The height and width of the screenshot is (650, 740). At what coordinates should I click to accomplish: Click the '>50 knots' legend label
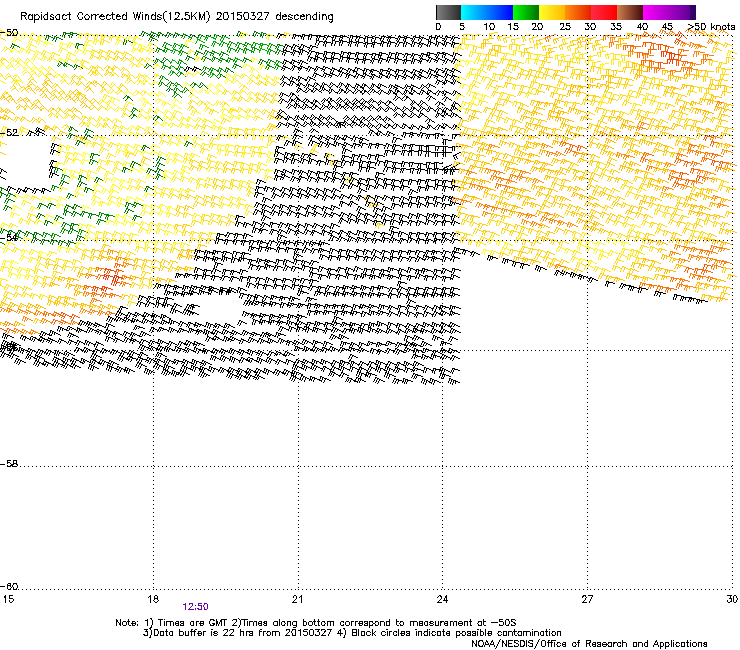[712, 27]
